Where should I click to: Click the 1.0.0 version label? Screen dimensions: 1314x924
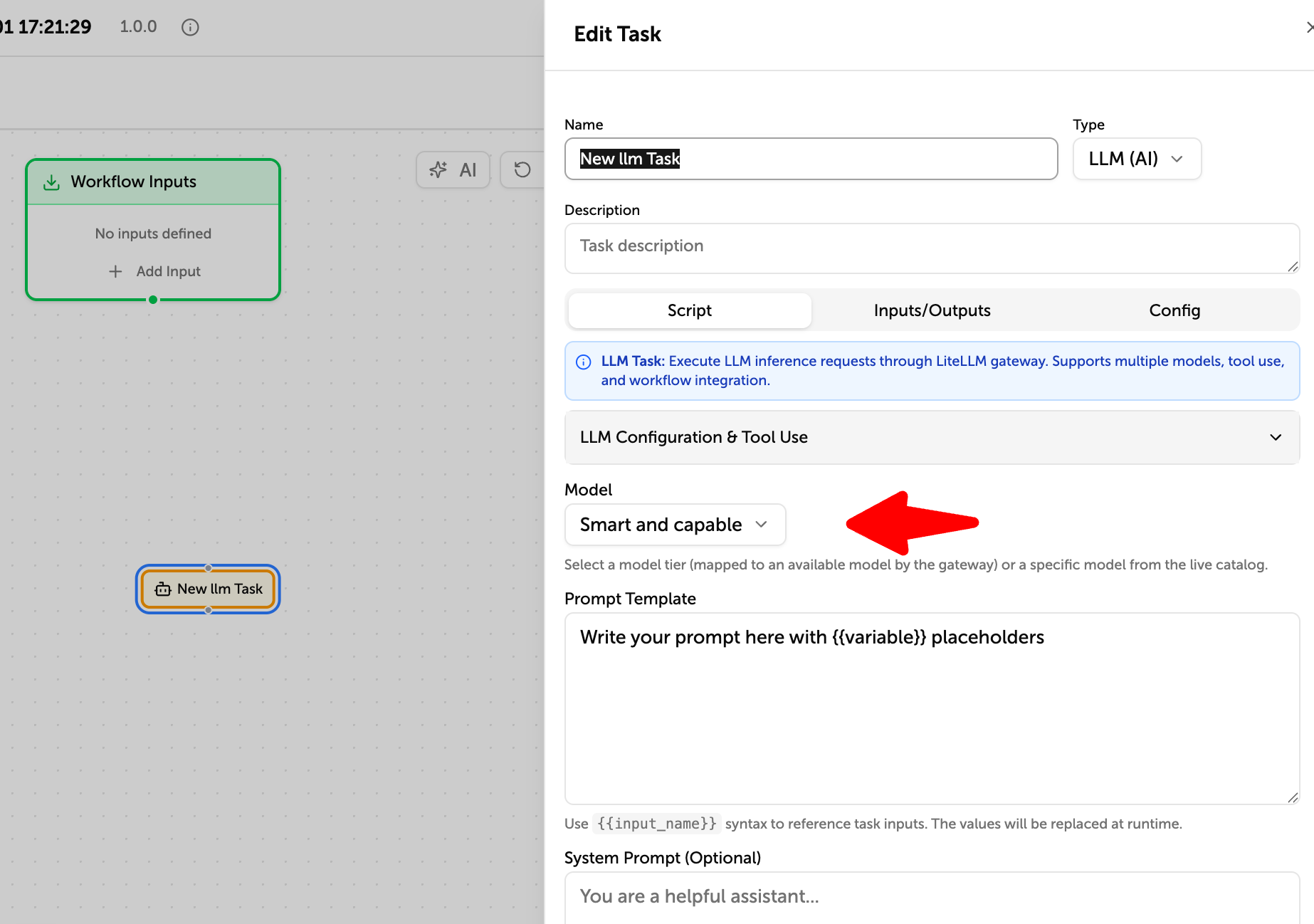point(138,26)
